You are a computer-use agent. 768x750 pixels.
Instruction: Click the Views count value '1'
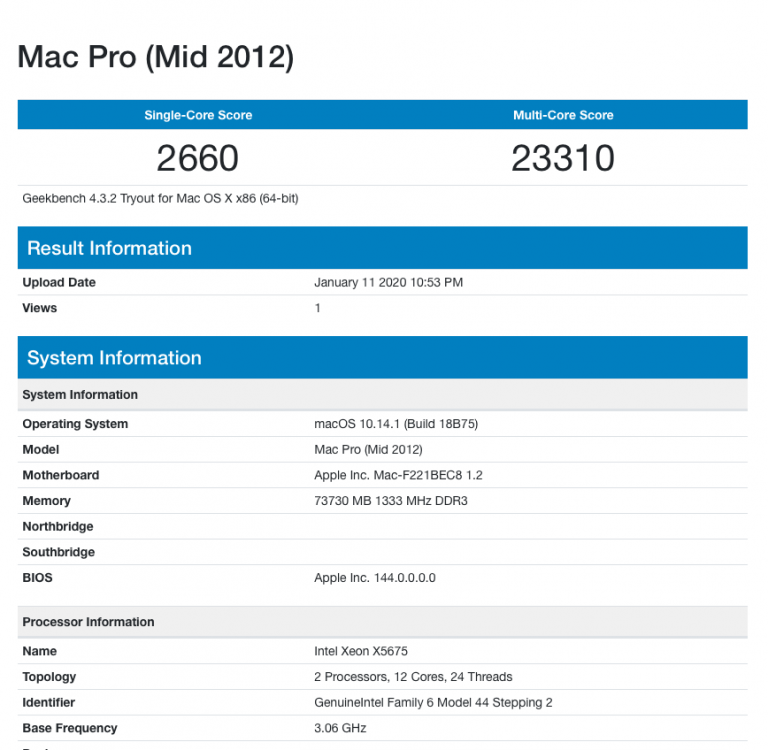pyautogui.click(x=317, y=308)
